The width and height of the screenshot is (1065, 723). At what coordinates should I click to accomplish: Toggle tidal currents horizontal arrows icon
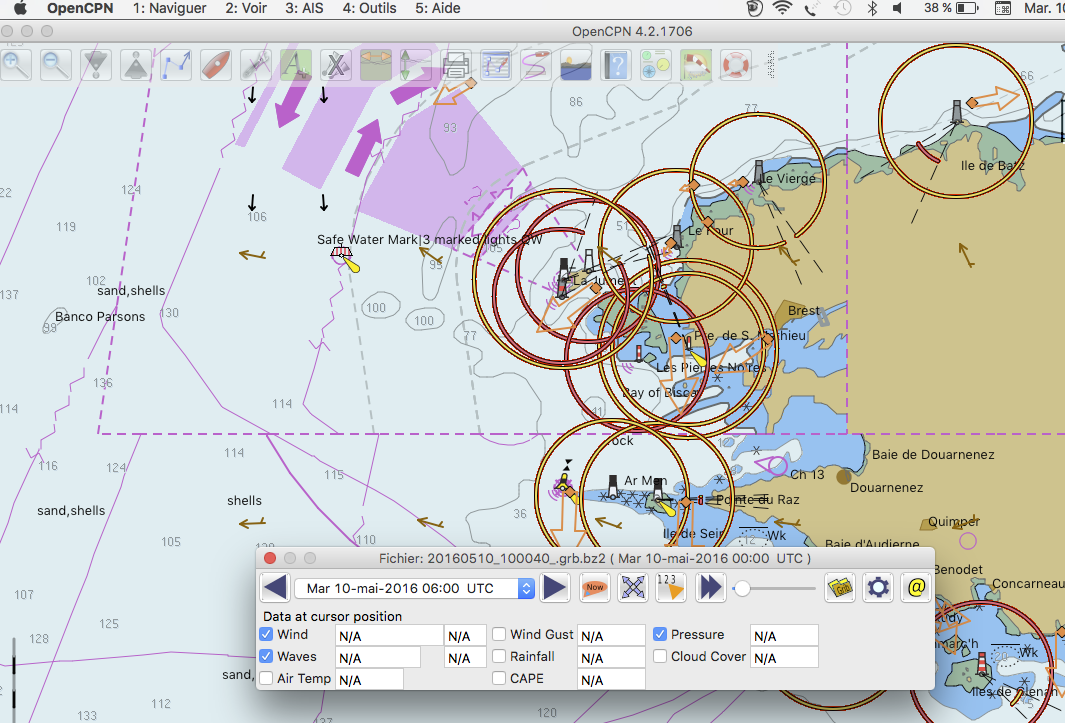click(x=376, y=65)
